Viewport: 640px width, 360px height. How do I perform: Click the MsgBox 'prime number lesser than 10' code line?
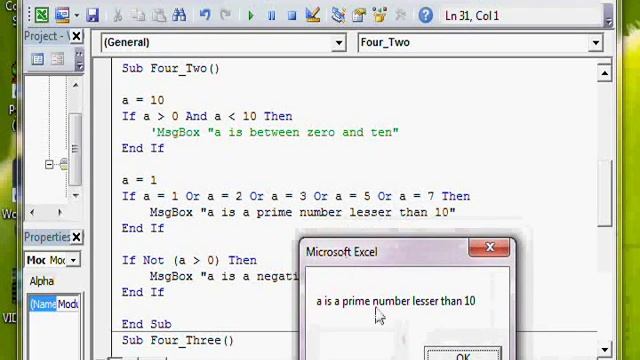[x=302, y=212]
